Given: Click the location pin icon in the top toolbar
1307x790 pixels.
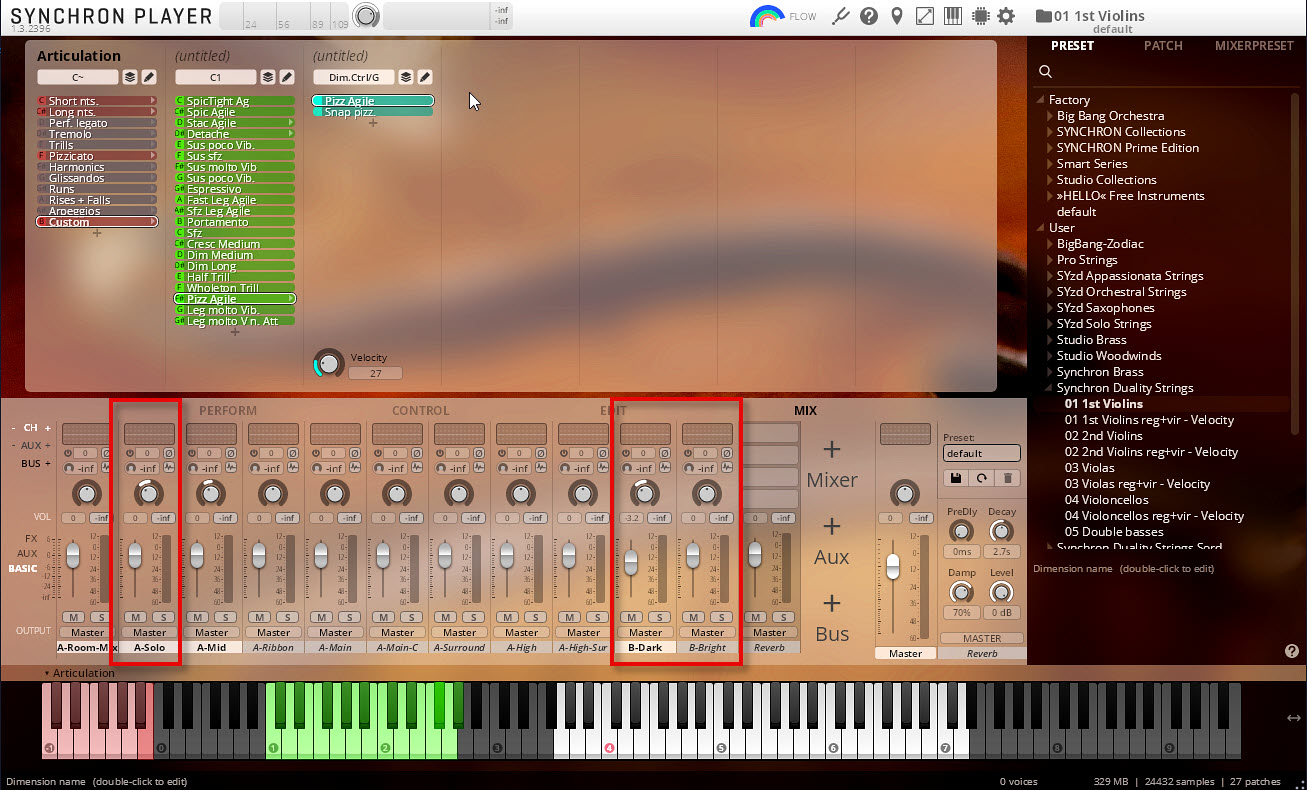Looking at the screenshot, I should pyautogui.click(x=897, y=16).
